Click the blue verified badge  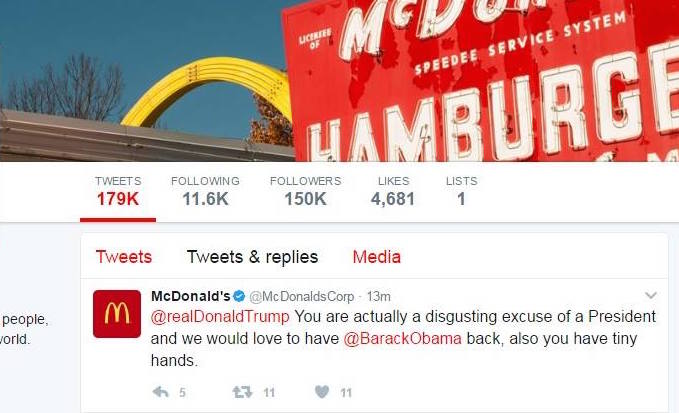239,297
